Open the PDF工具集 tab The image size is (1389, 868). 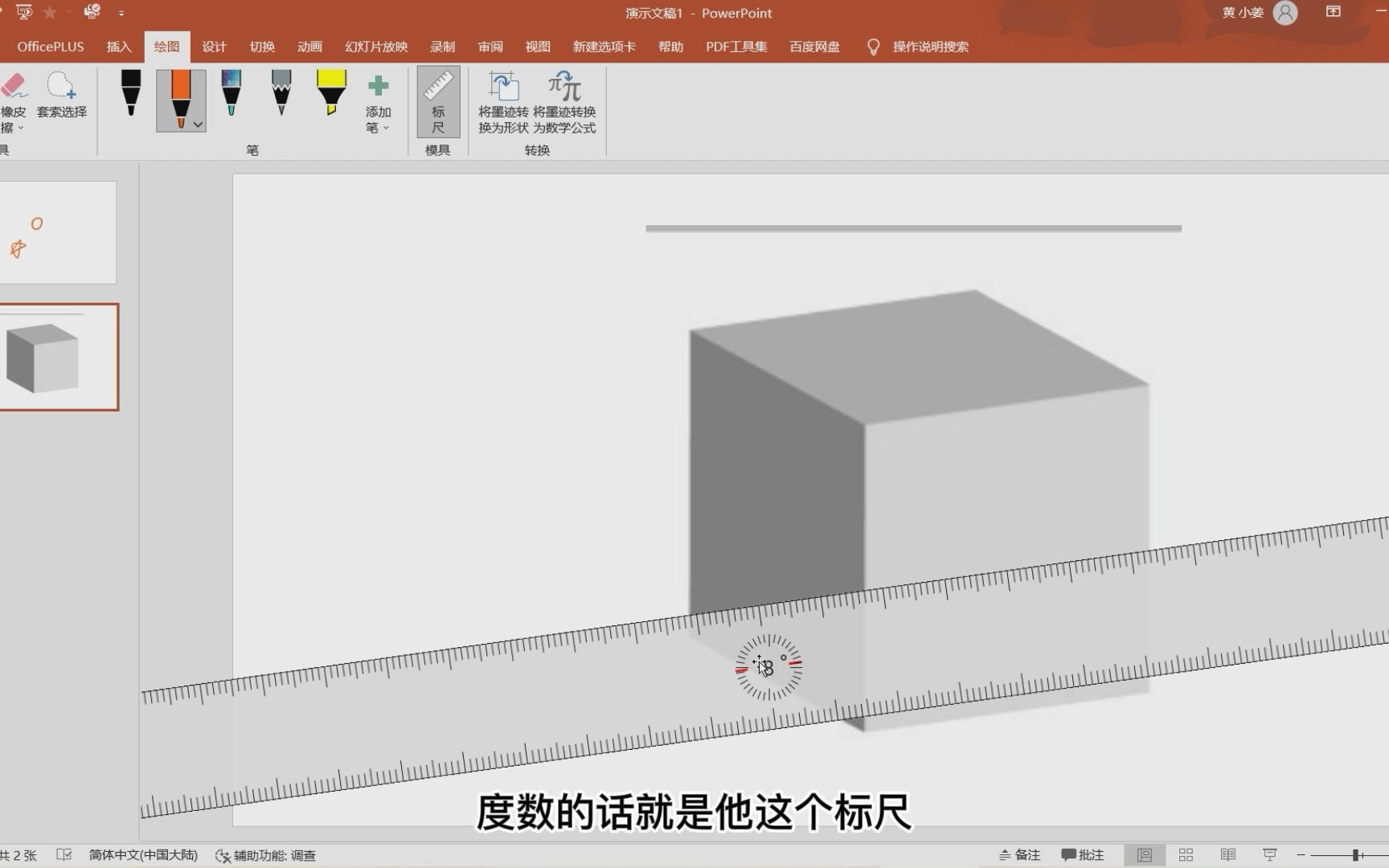(x=736, y=47)
